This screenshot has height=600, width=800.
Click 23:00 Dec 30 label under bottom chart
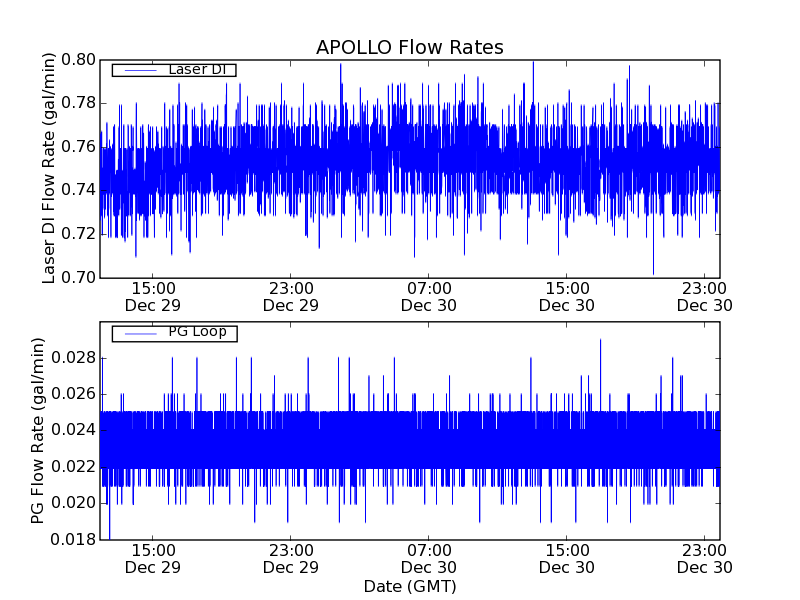[704, 558]
